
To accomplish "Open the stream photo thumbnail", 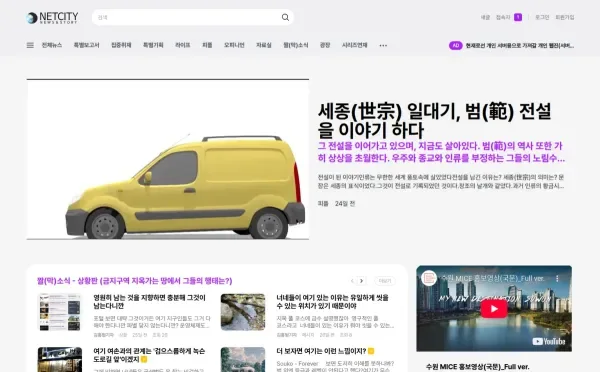I will coord(243,312).
